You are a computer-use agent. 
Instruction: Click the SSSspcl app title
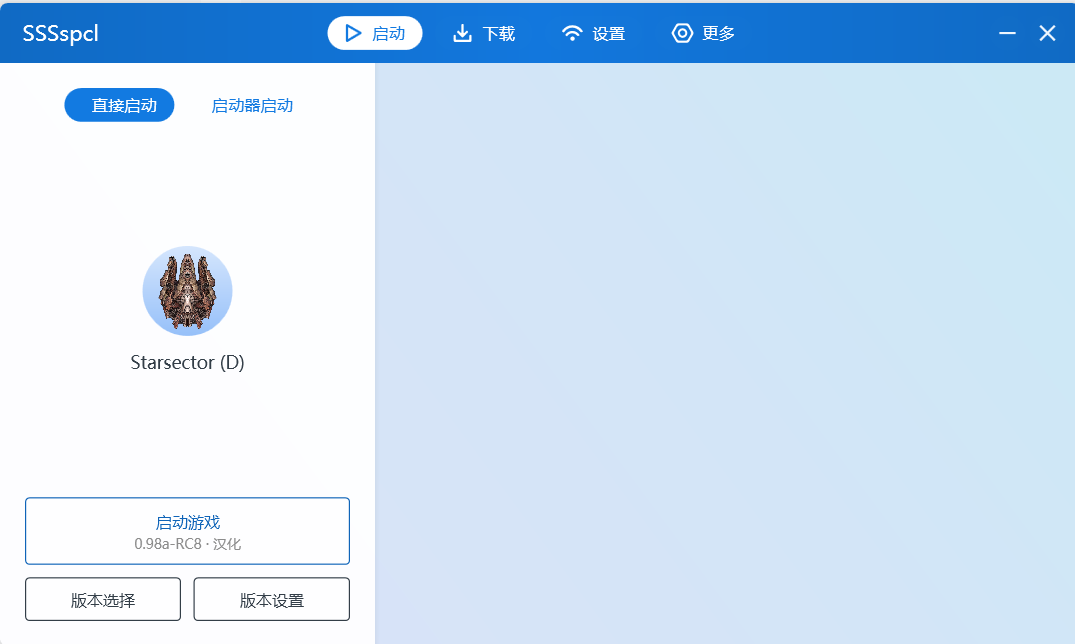coord(60,33)
